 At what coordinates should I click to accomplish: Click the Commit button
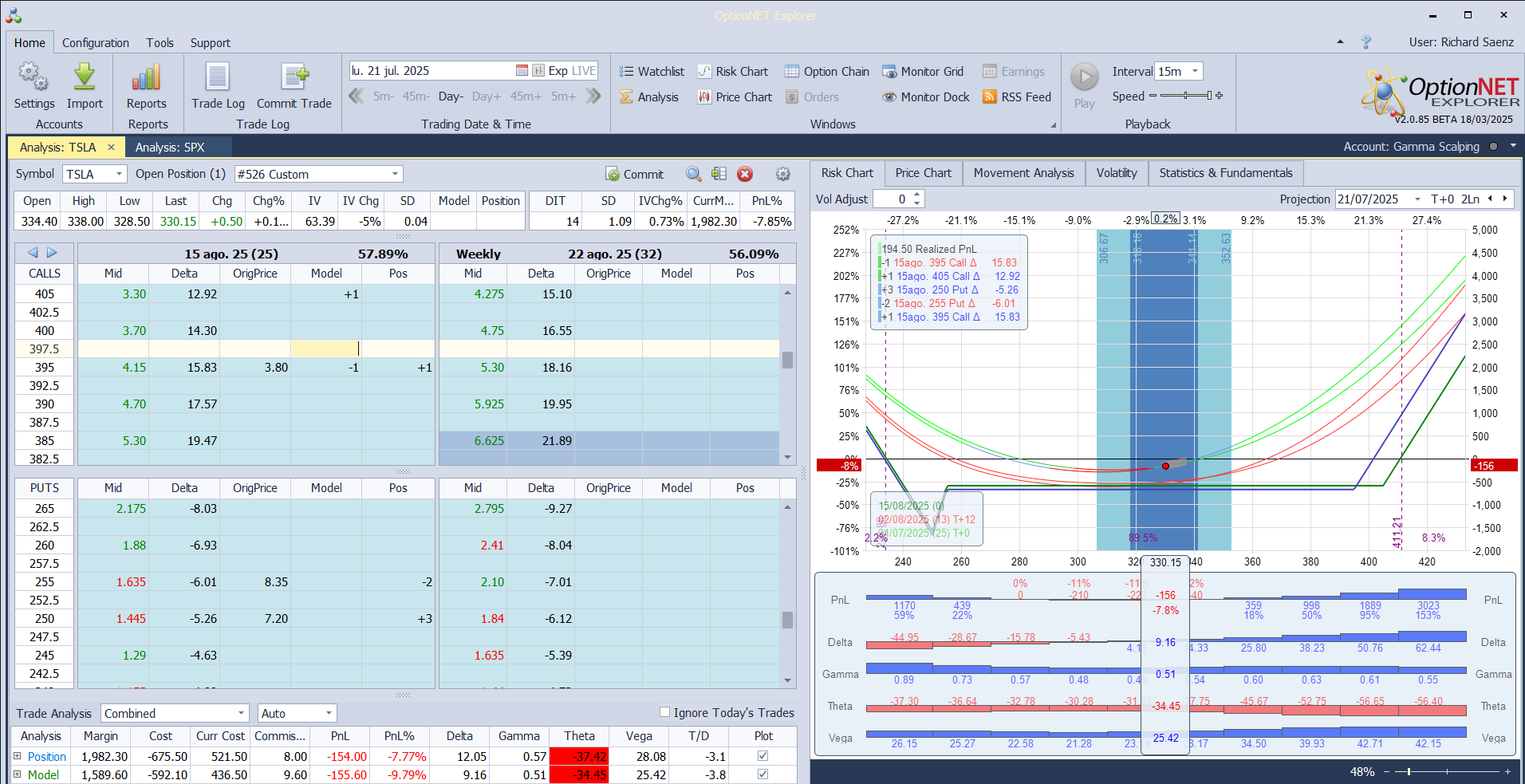coord(634,174)
